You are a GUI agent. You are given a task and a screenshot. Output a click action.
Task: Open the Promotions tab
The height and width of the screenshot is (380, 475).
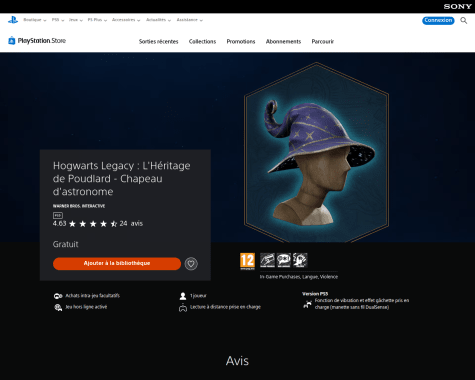coord(241,42)
